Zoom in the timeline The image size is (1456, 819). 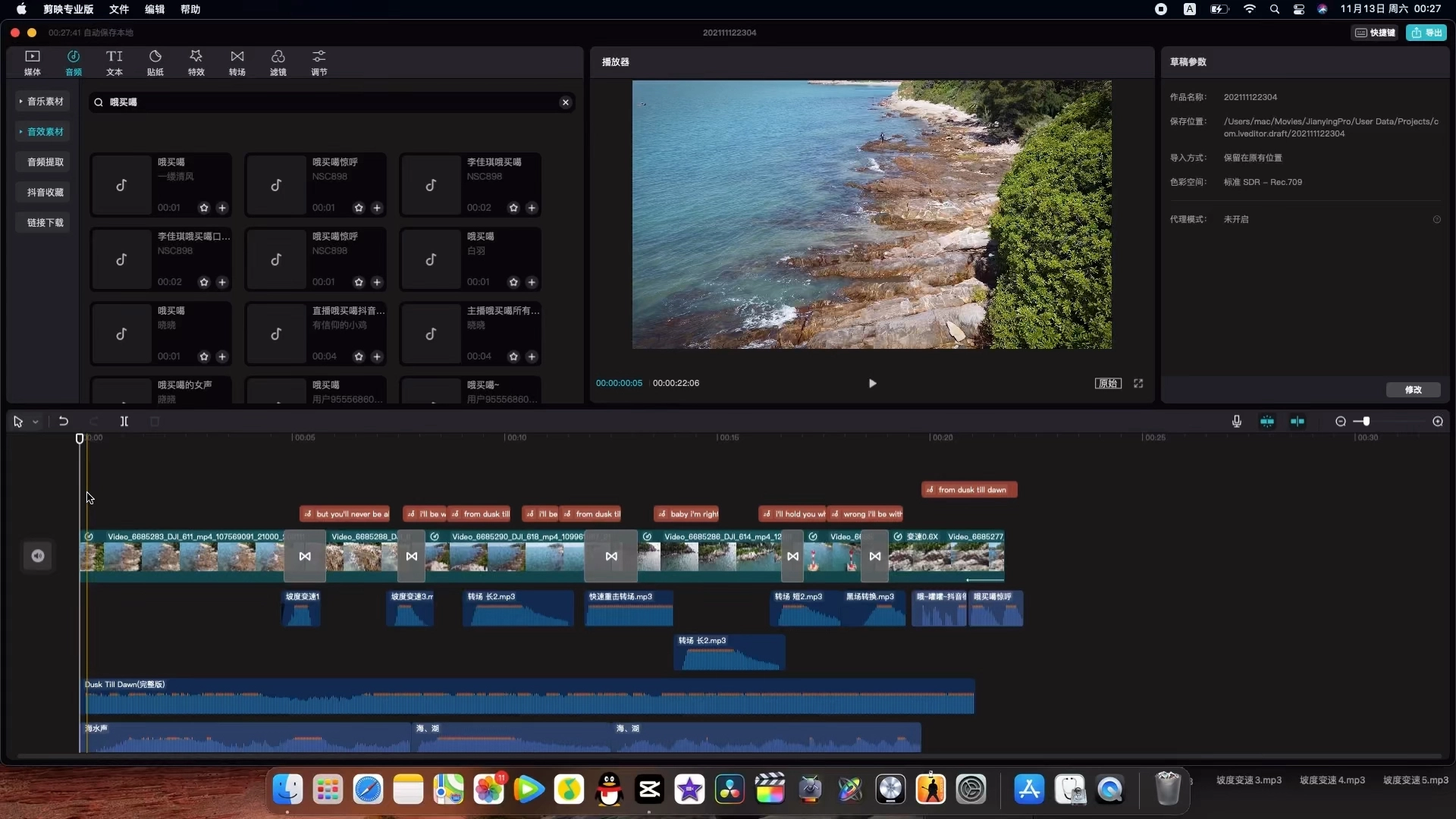pyautogui.click(x=1438, y=422)
